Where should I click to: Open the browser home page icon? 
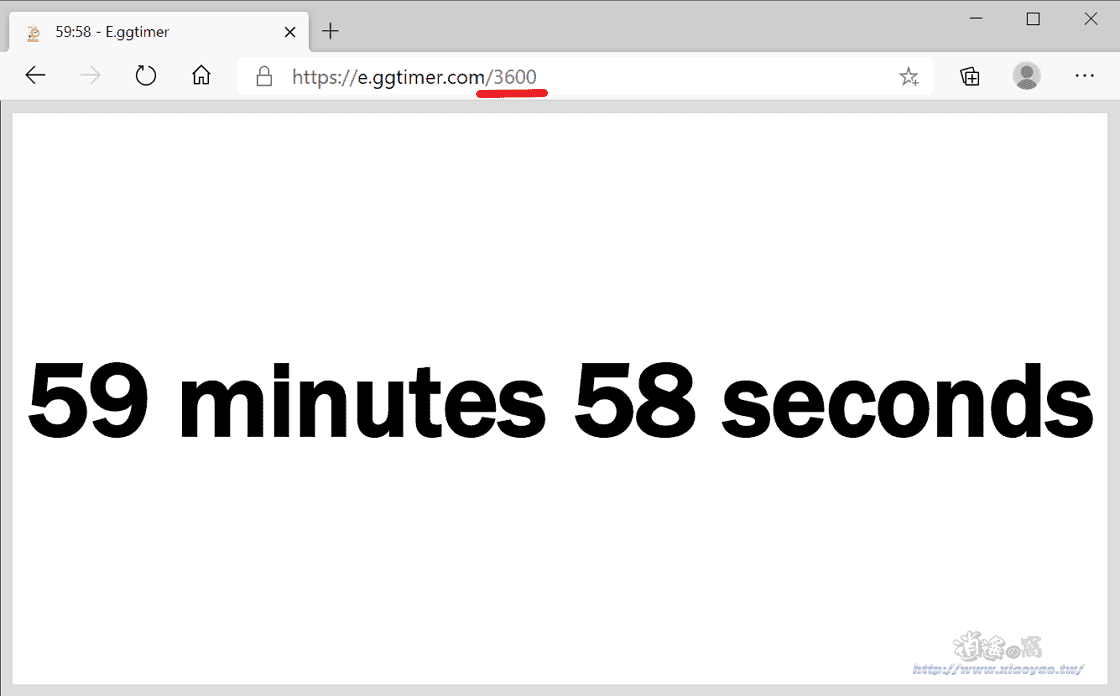[201, 75]
